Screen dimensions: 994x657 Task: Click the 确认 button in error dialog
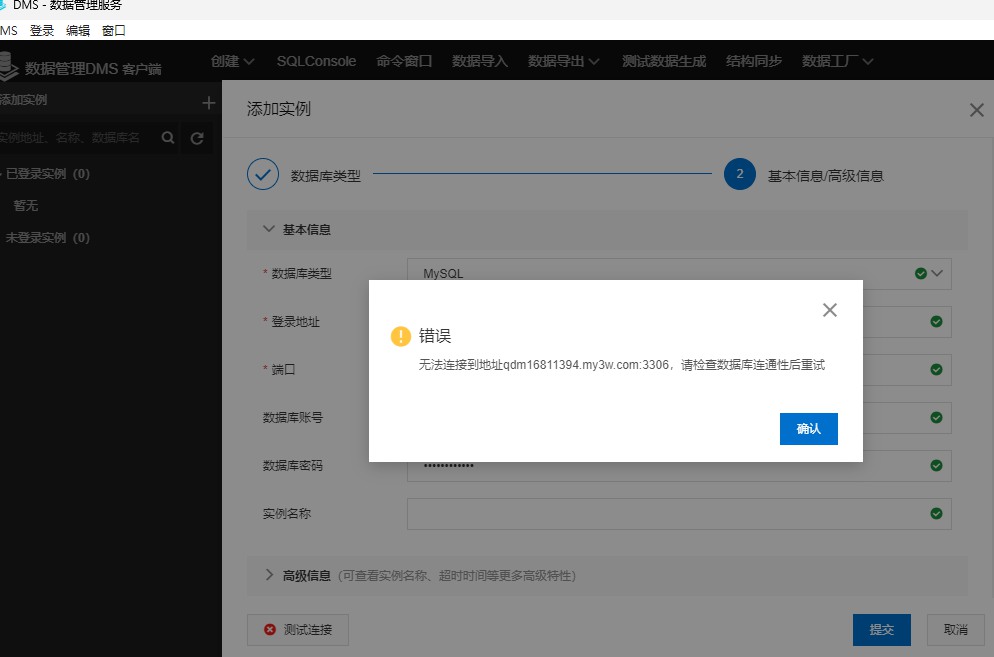(x=808, y=429)
